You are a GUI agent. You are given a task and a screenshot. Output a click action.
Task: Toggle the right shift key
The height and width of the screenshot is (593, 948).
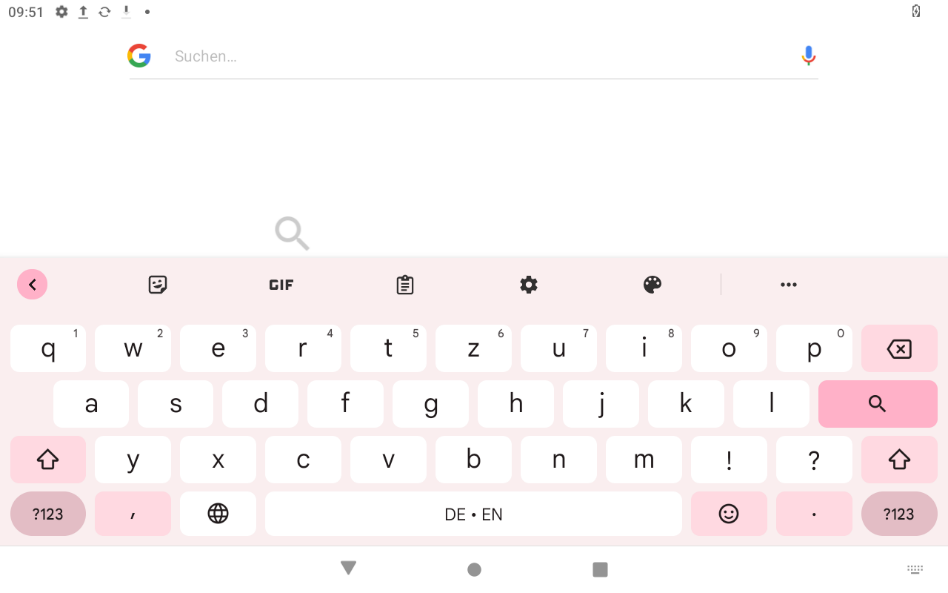coord(899,459)
